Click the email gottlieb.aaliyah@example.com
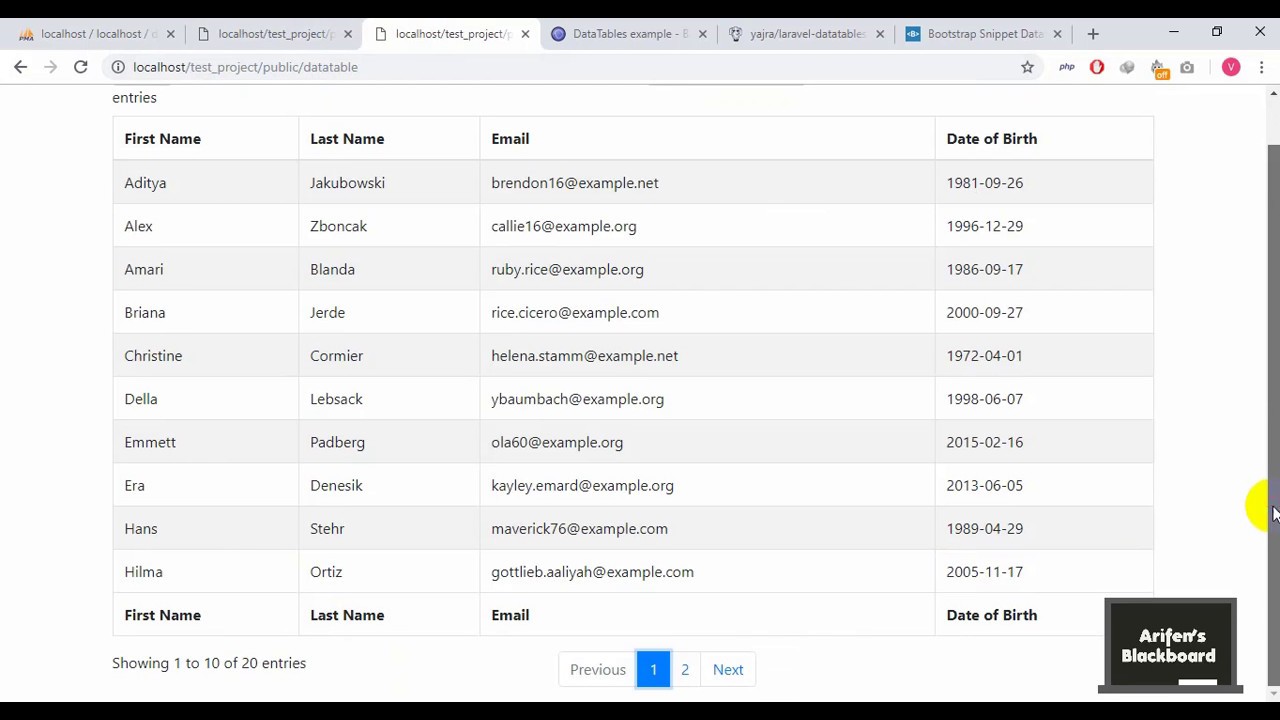 tap(592, 572)
